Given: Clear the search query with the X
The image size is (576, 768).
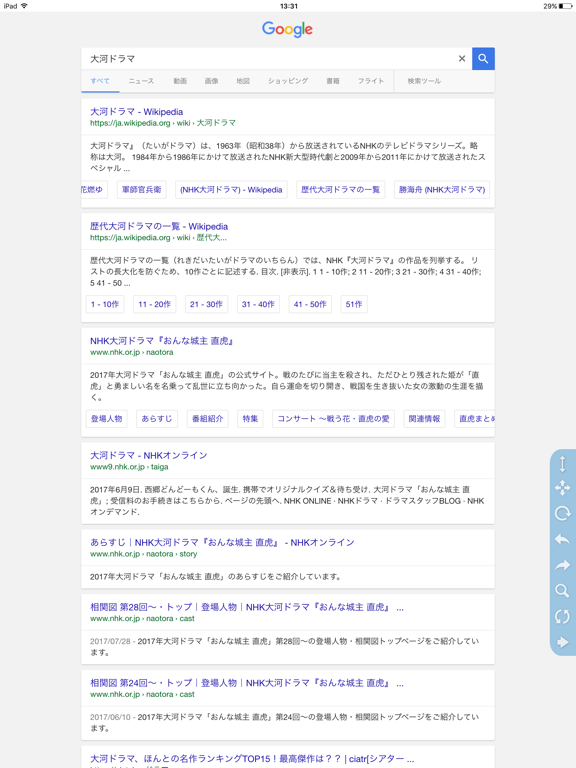Looking at the screenshot, I should pos(461,59).
